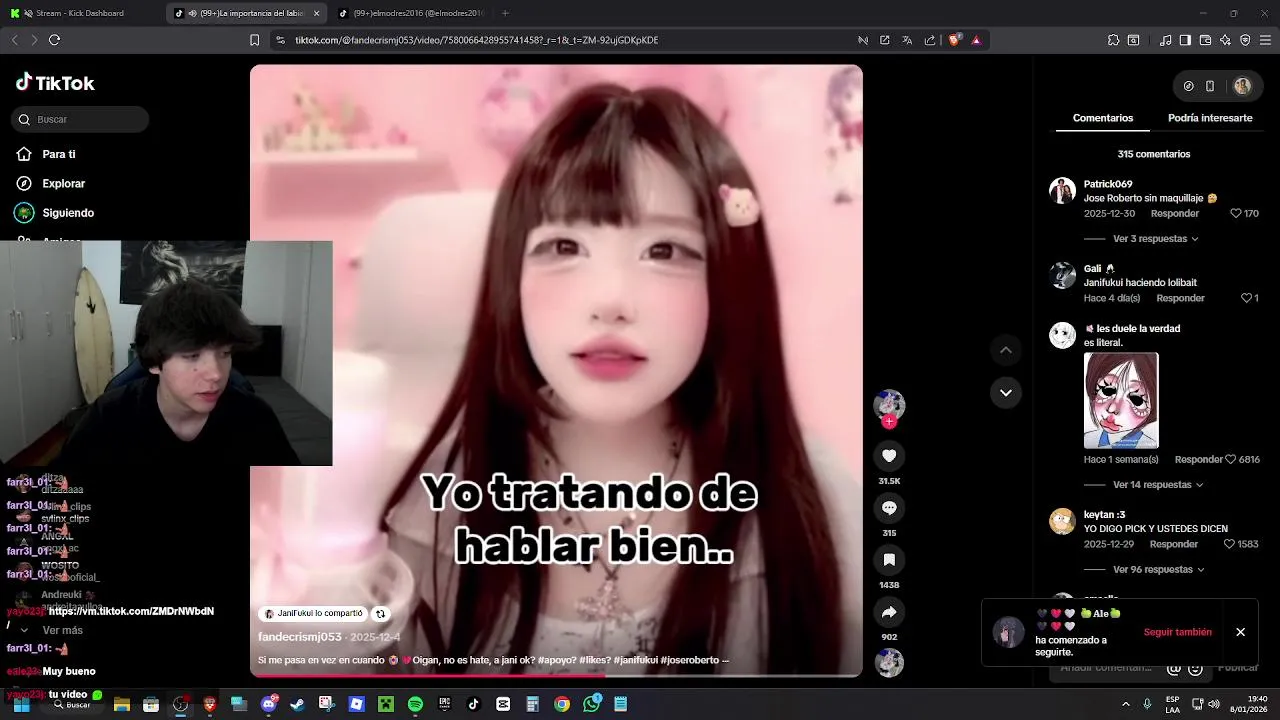The image size is (1280, 720).
Task: Open the Leo AI sparkle icon
Action: pos(1225,40)
